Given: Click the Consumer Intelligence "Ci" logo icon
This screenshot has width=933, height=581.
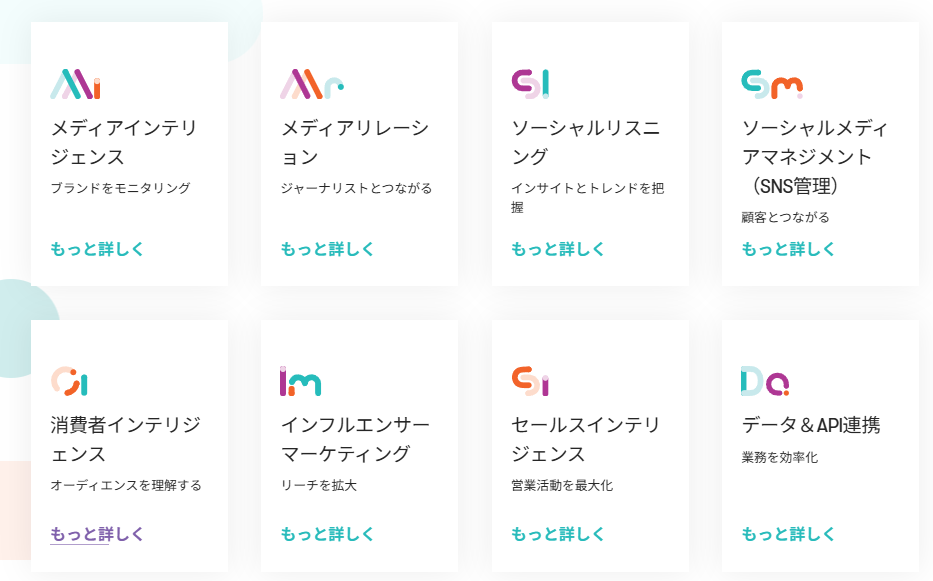Looking at the screenshot, I should tap(70, 381).
